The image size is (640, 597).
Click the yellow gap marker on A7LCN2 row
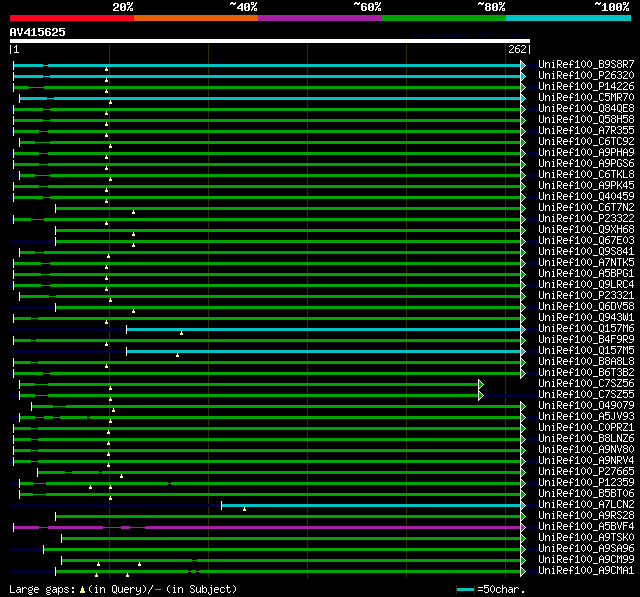244,508
